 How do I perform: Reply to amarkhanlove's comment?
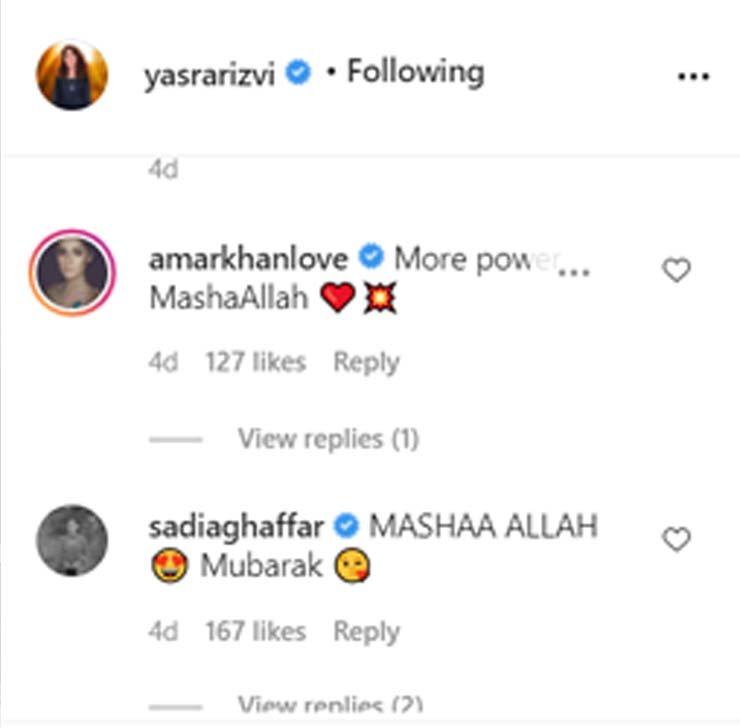click(x=367, y=362)
